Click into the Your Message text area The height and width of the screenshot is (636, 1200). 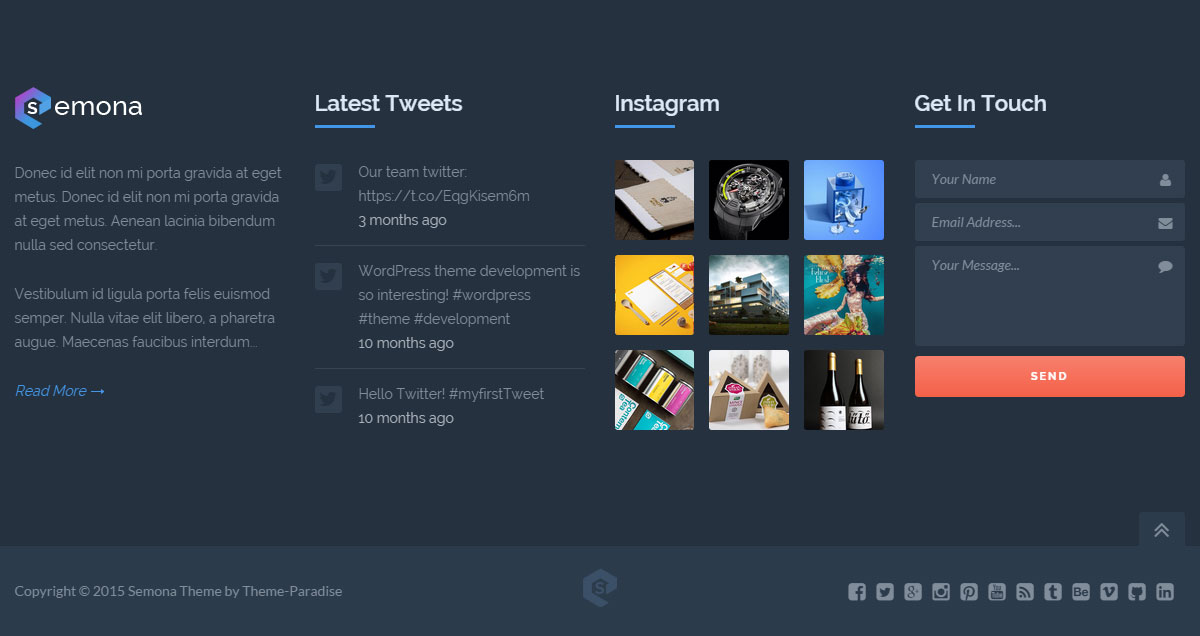1050,296
